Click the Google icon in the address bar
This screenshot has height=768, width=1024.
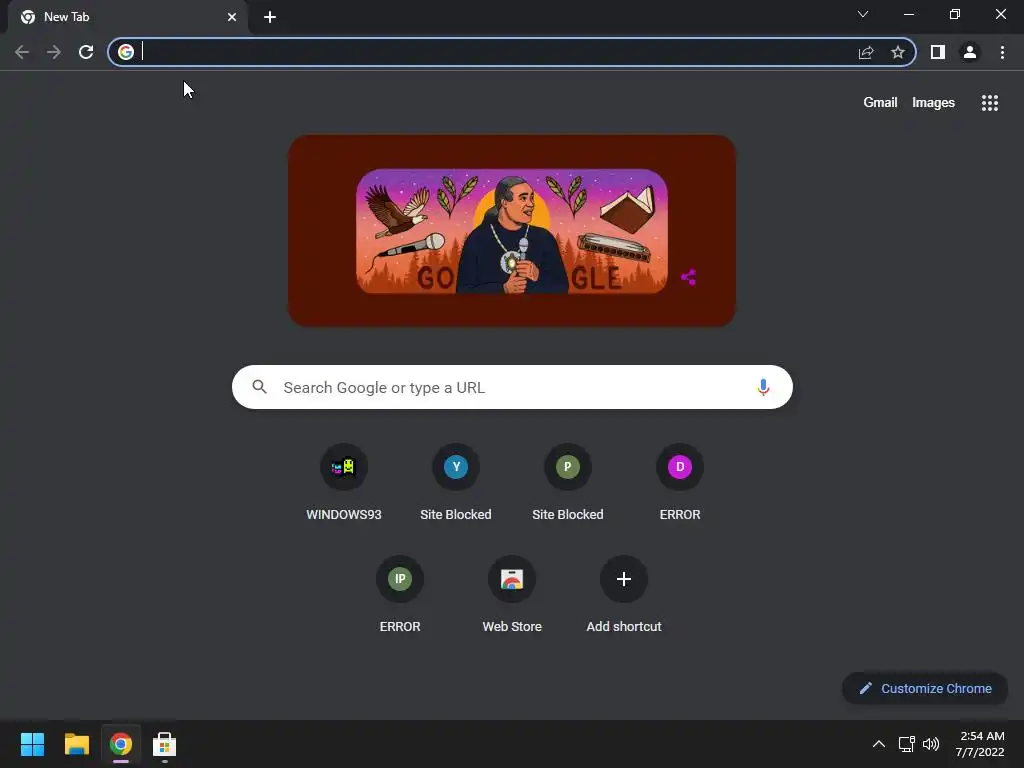(x=126, y=52)
